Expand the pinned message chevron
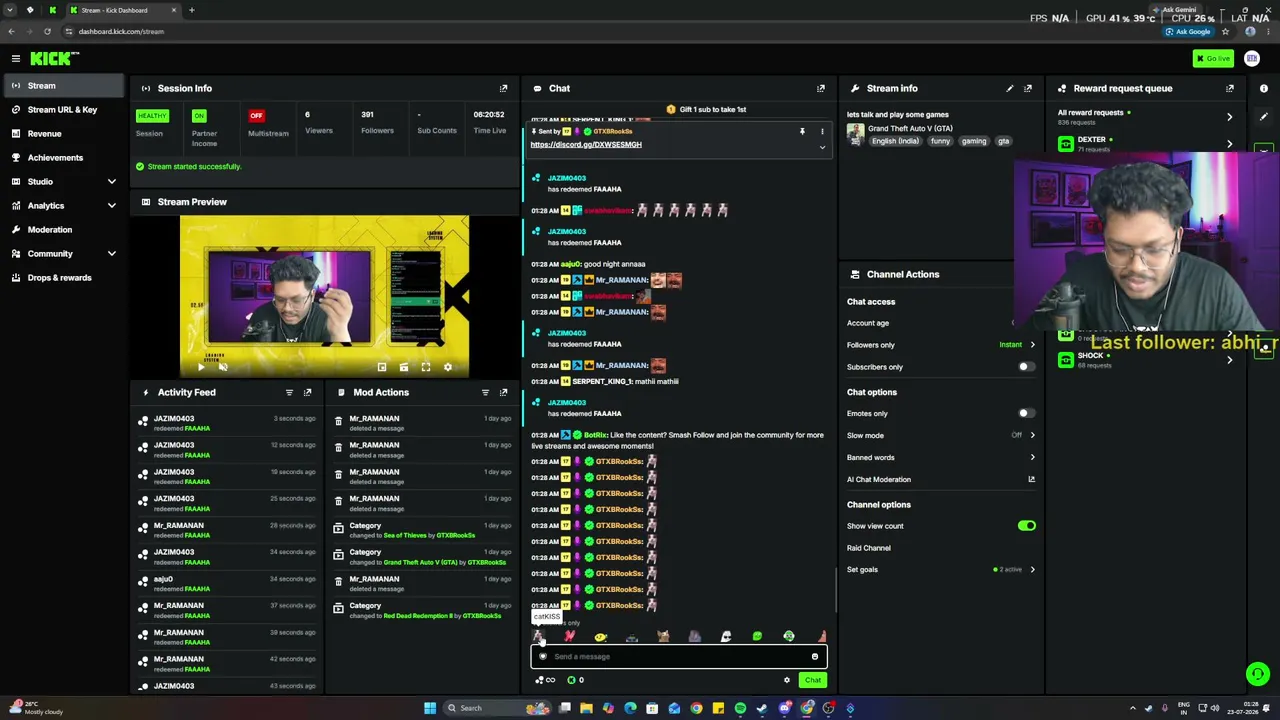This screenshot has height=720, width=1280. click(x=822, y=147)
